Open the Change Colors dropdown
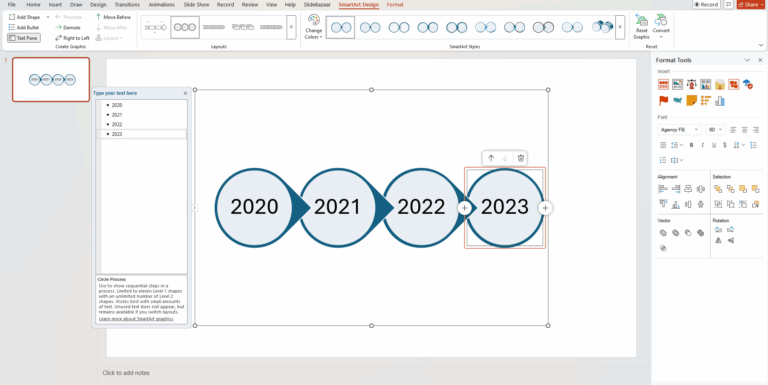 click(x=313, y=27)
